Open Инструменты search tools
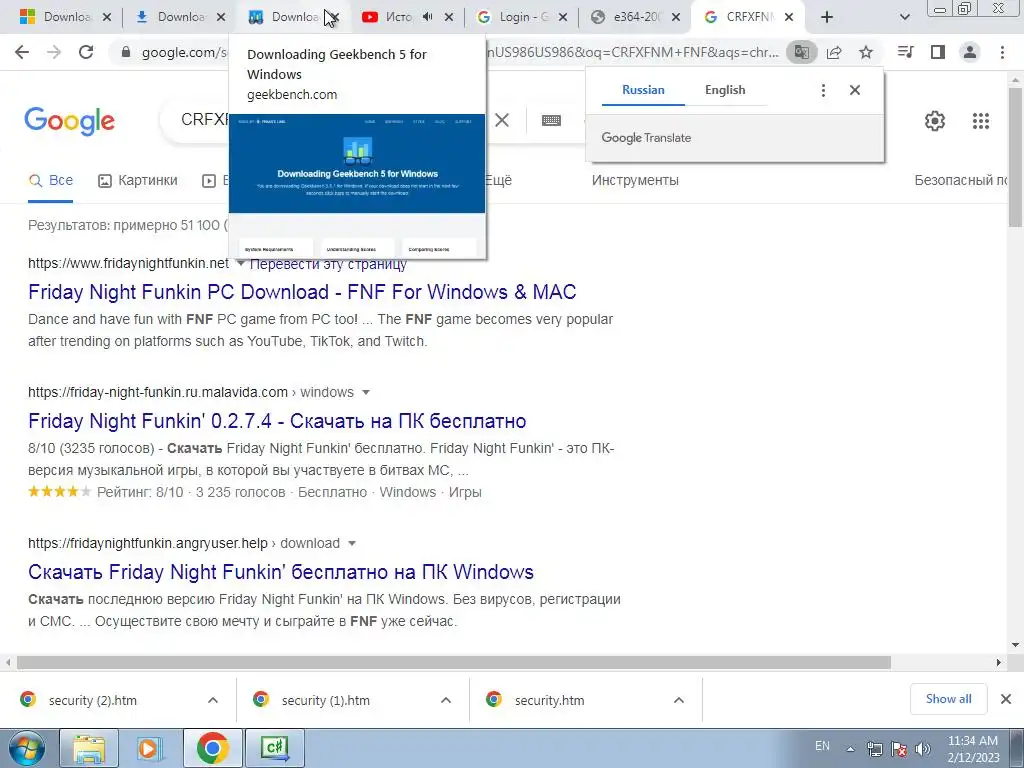This screenshot has height=768, width=1024. click(x=635, y=180)
